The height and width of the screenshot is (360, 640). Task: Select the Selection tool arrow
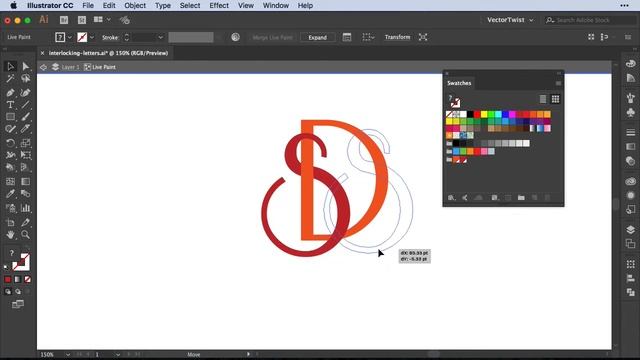point(10,66)
